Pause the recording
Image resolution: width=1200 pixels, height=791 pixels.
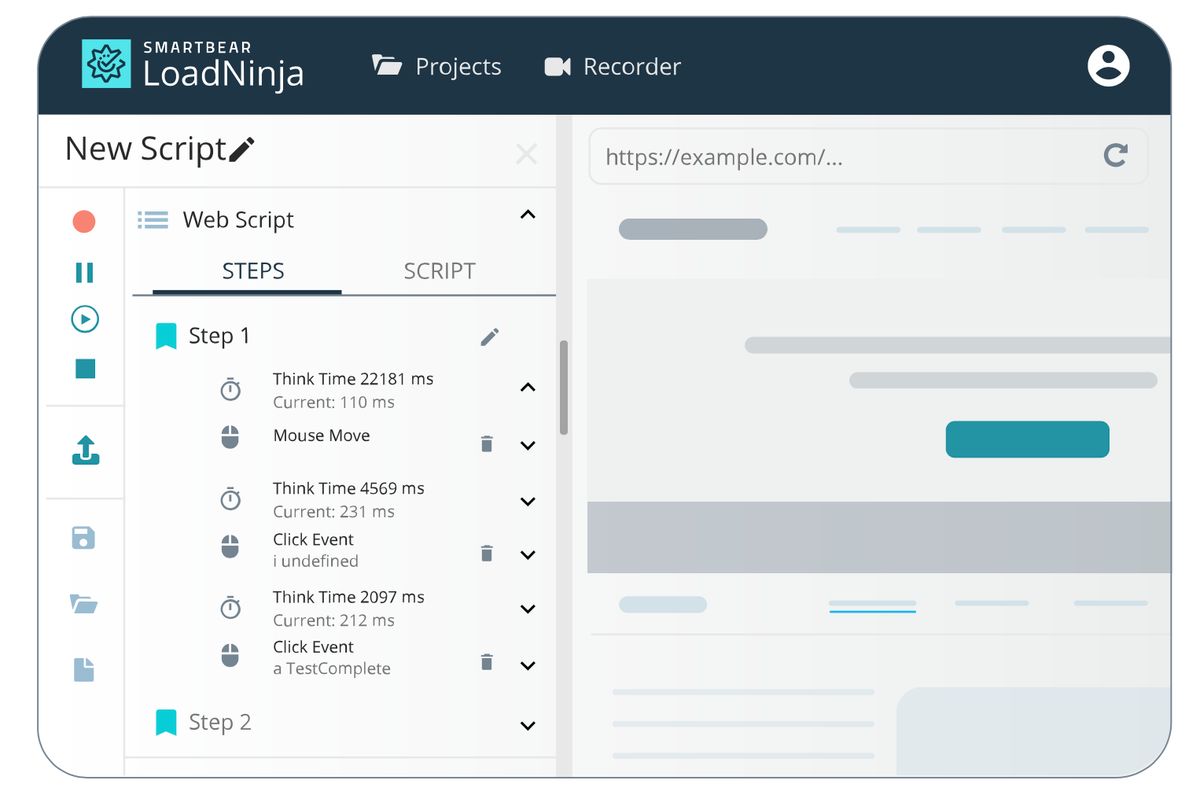(x=83, y=272)
